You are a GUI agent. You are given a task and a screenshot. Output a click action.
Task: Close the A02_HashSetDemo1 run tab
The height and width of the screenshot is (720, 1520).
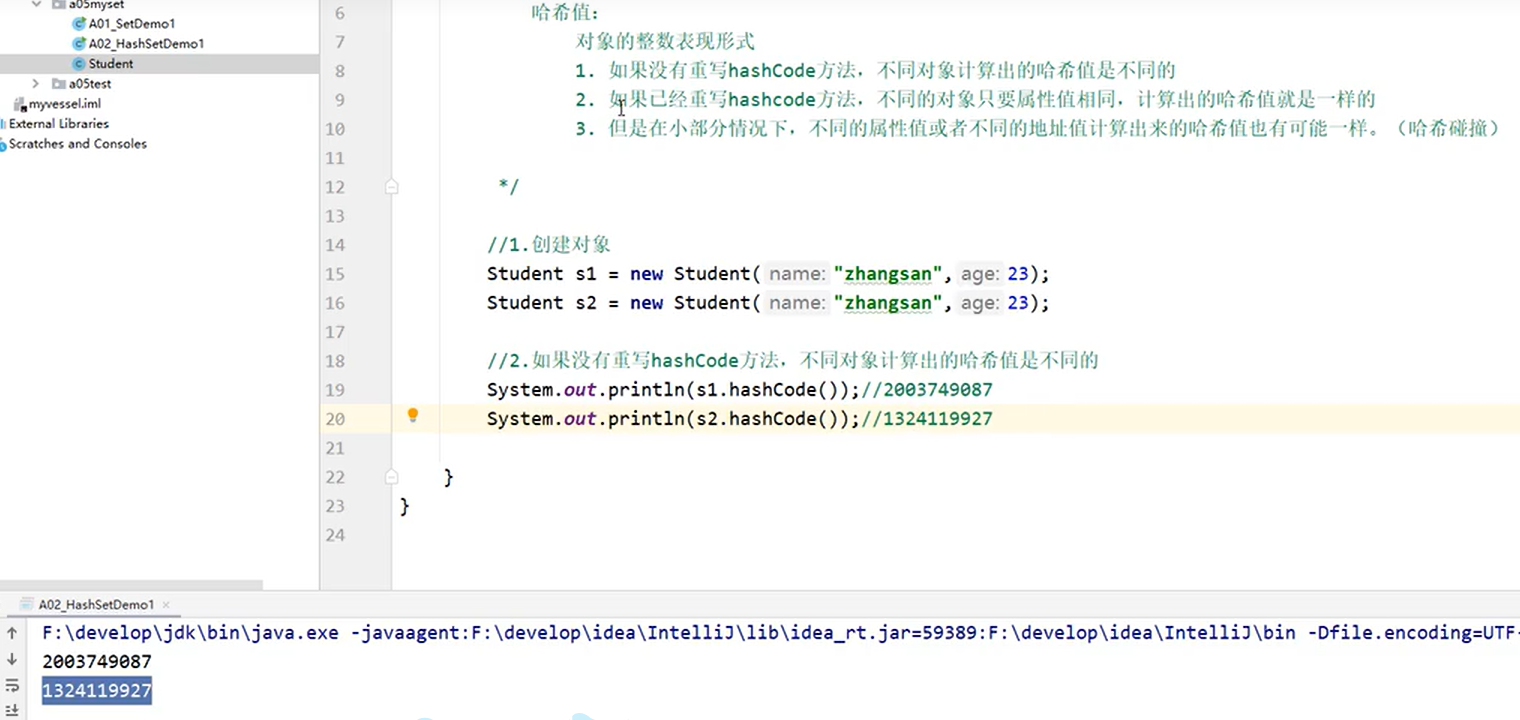(x=166, y=605)
